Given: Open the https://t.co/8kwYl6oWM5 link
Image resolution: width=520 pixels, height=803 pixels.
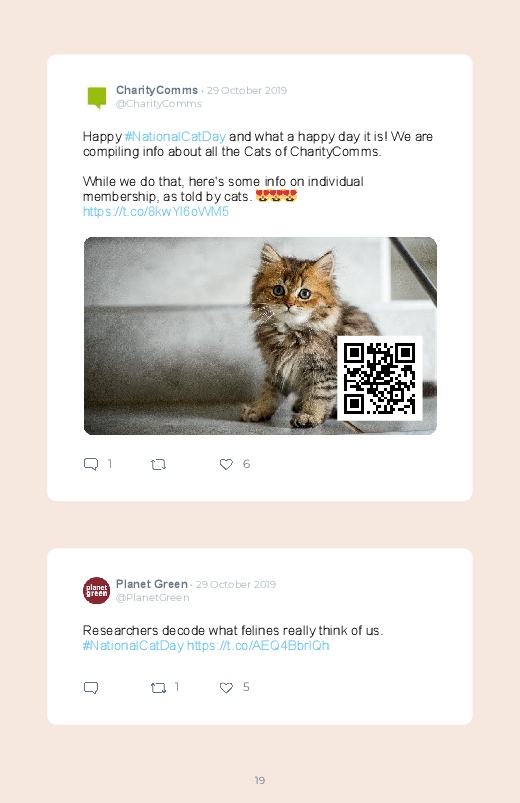Looking at the screenshot, I should [x=156, y=212].
